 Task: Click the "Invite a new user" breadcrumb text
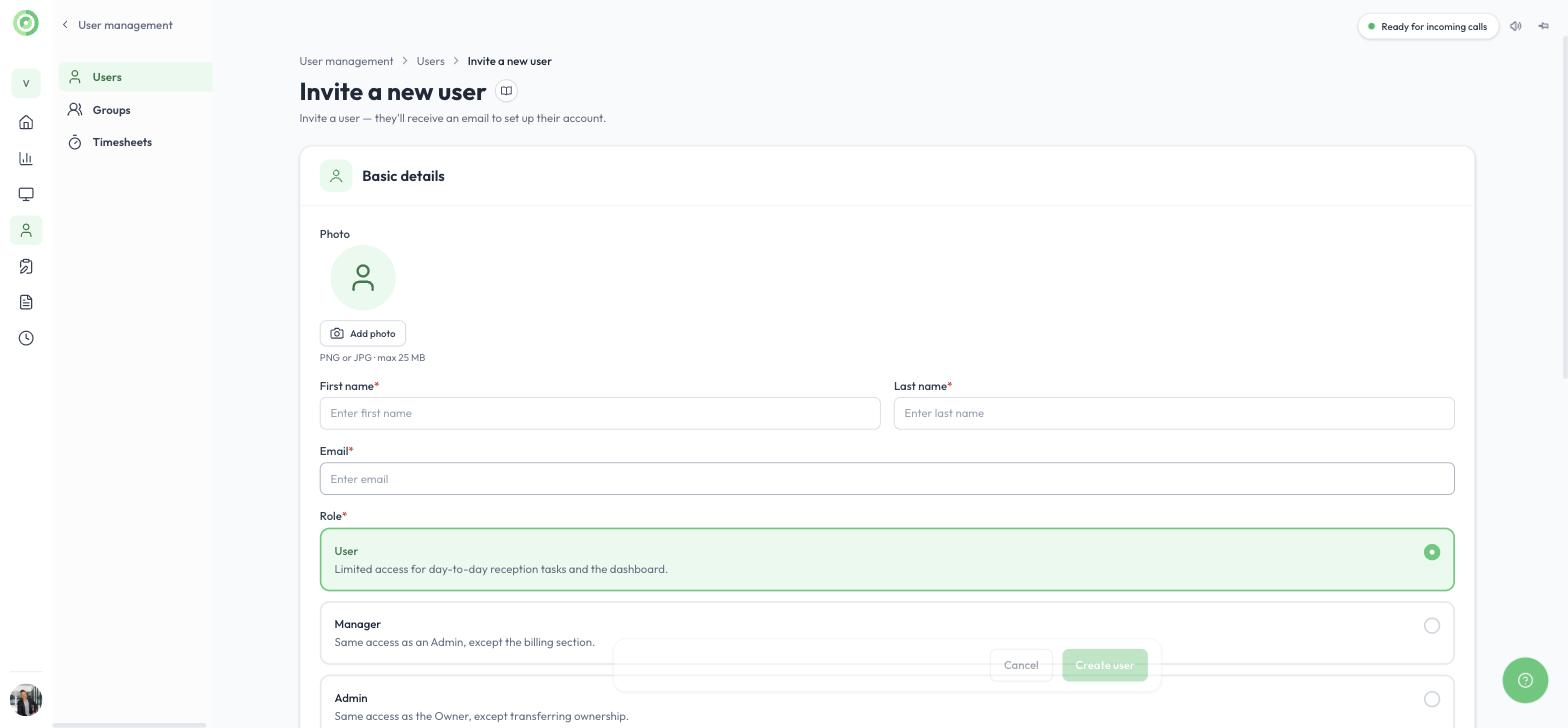click(509, 61)
